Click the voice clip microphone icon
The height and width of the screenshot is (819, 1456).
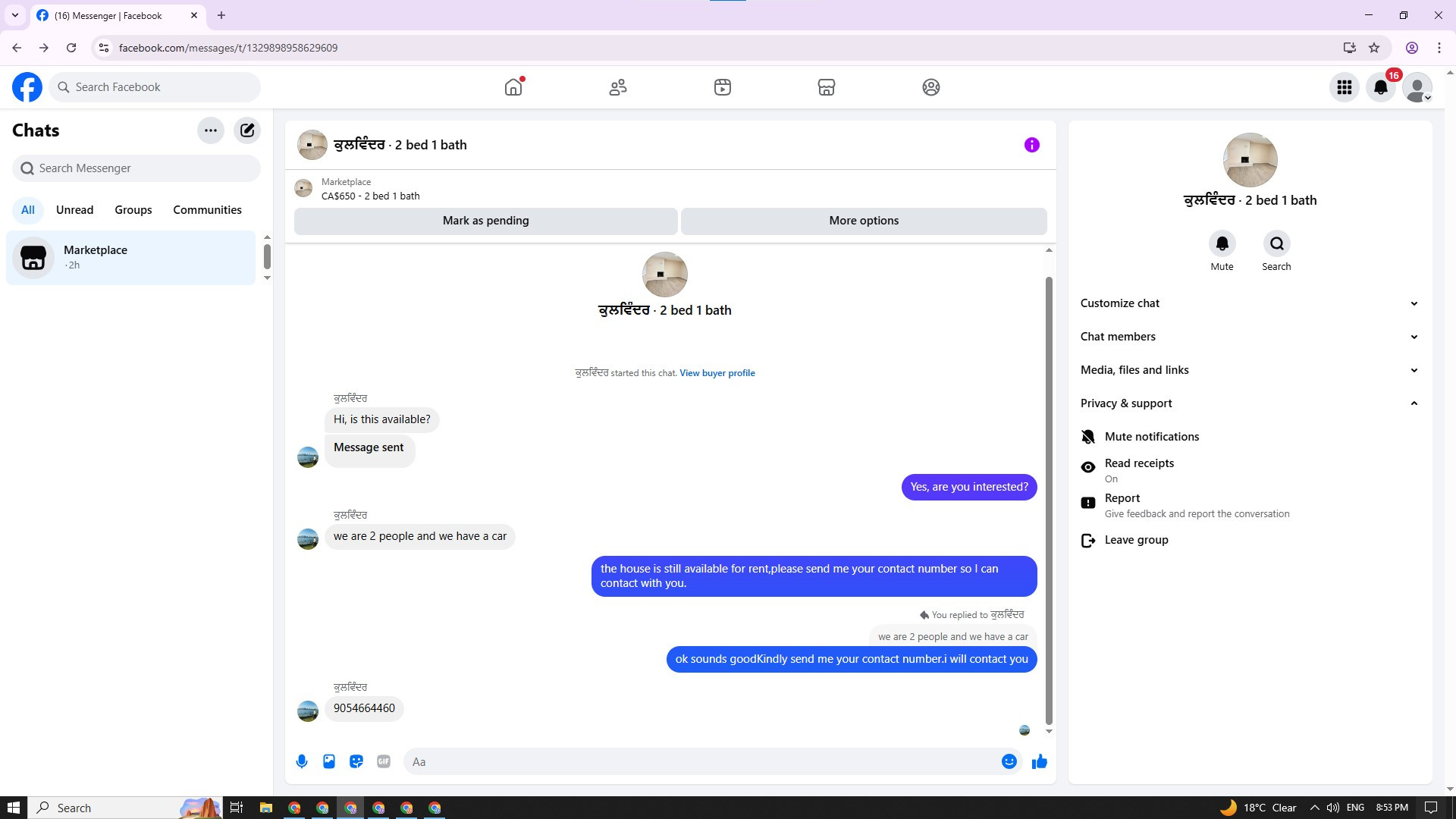click(x=302, y=761)
